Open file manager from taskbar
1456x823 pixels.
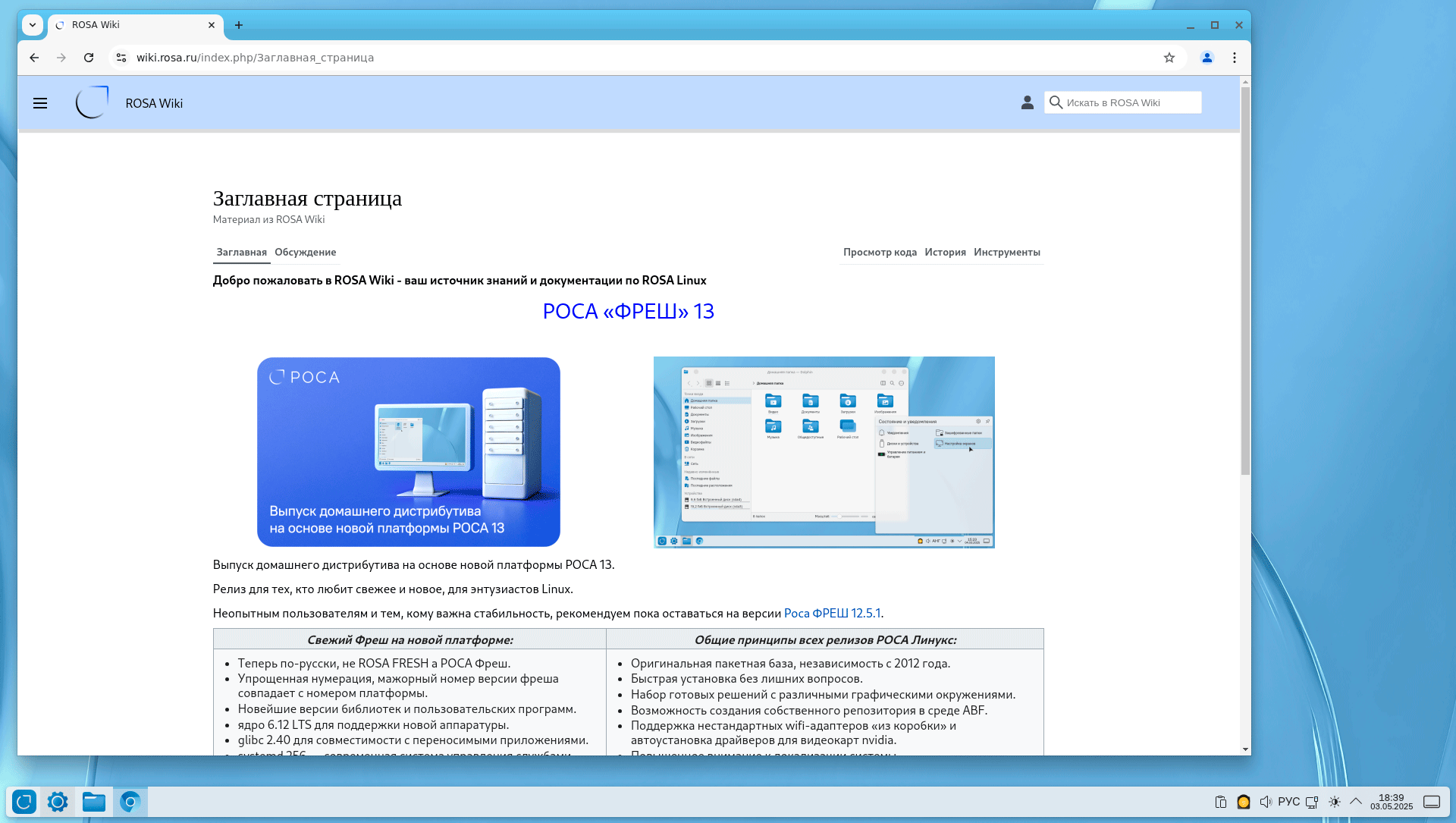(94, 802)
